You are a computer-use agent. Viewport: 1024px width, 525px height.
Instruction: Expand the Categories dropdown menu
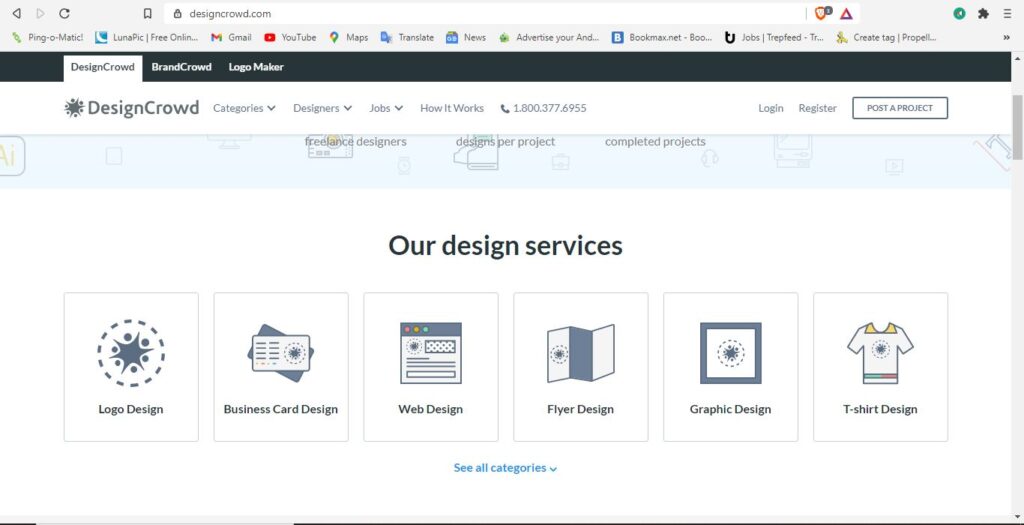pos(244,108)
